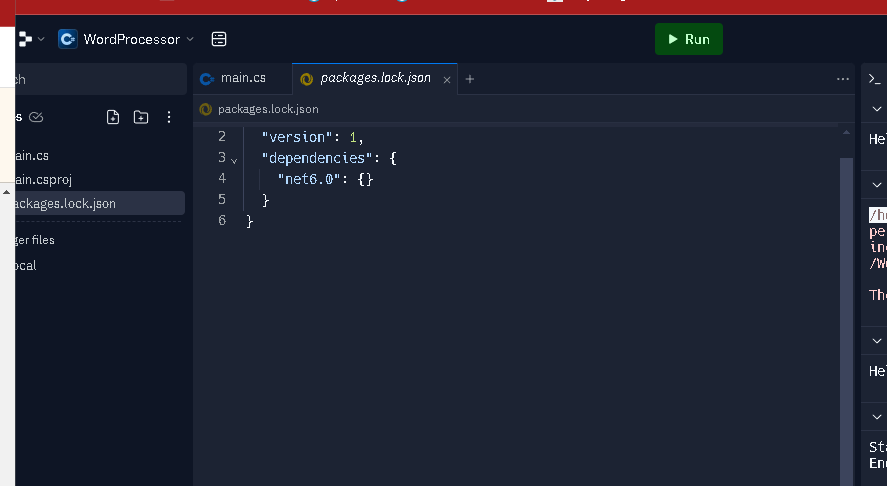Open the layout panel icon next to WordProcessor
Viewport: 887px width, 486px height.
[219, 39]
